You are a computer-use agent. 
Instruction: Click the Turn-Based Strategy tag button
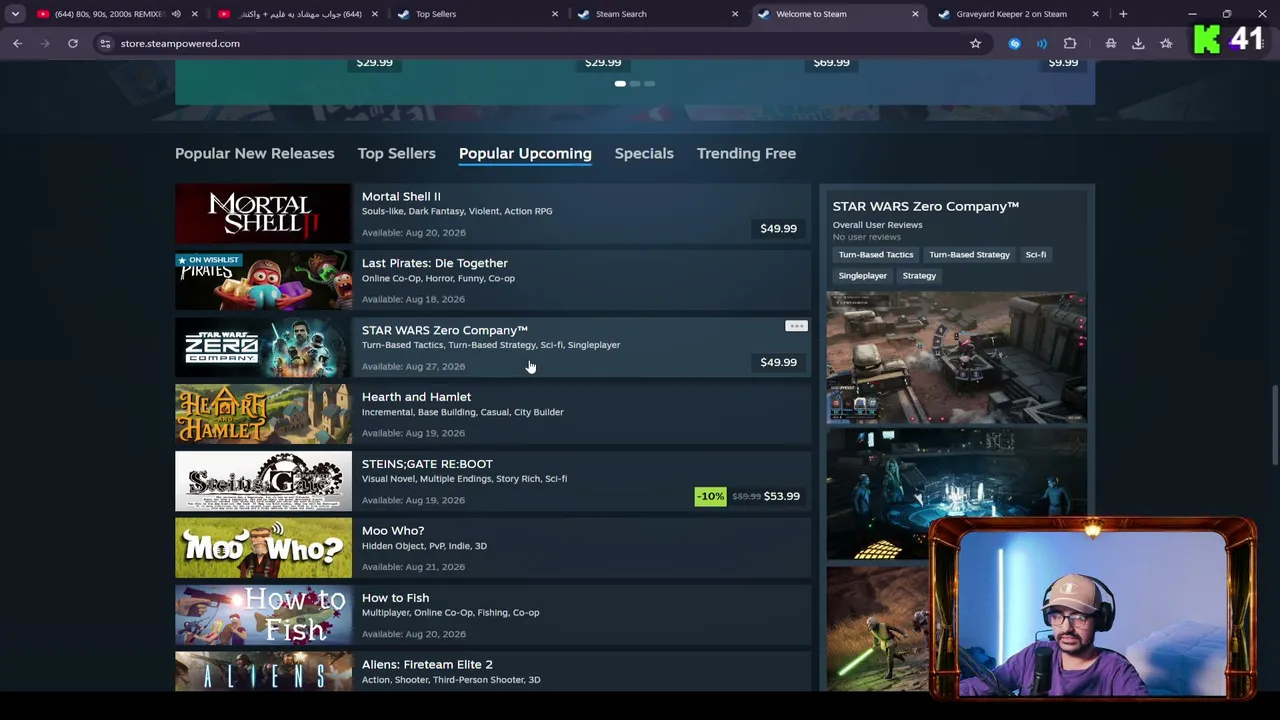(969, 255)
